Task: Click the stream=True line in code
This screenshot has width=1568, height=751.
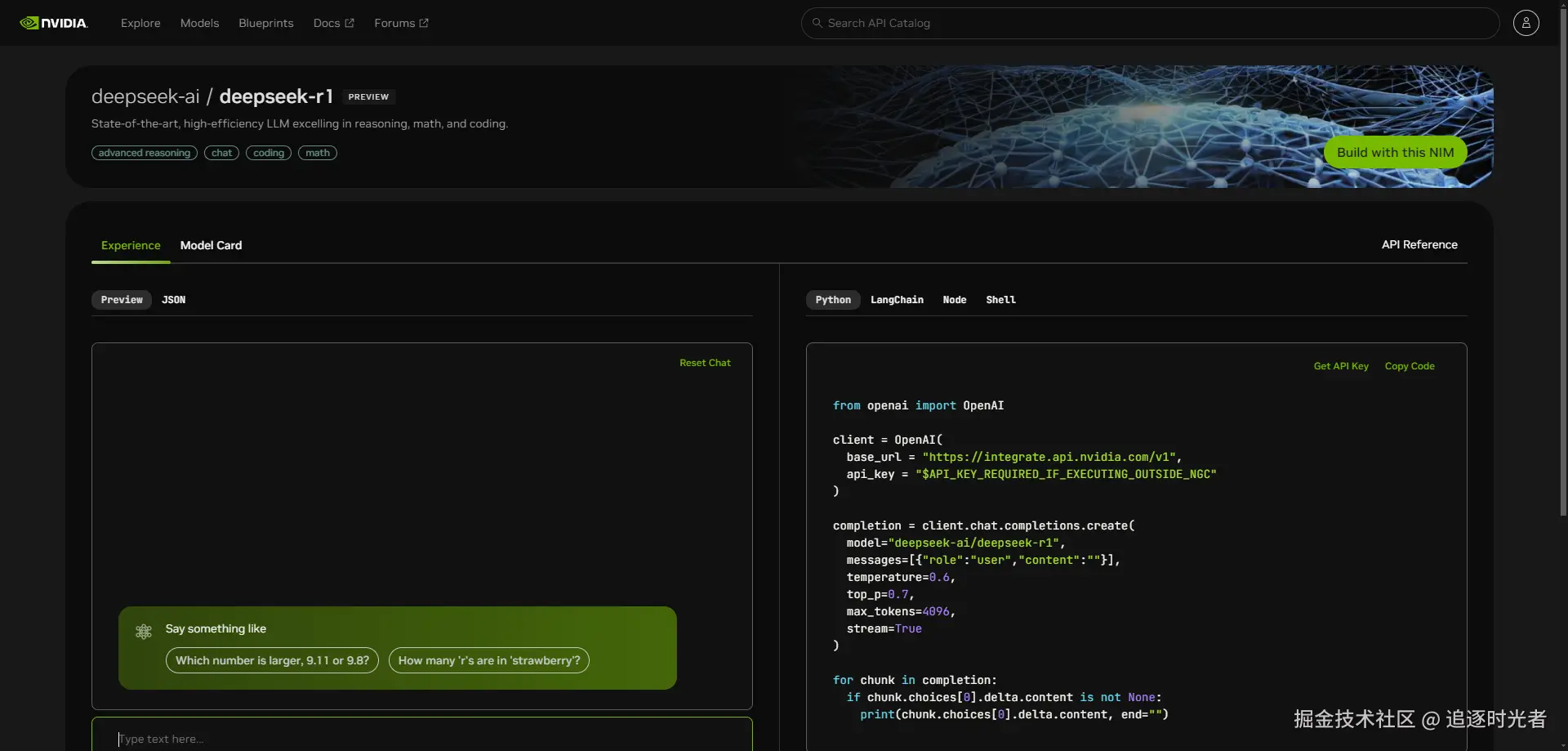Action: tap(884, 628)
